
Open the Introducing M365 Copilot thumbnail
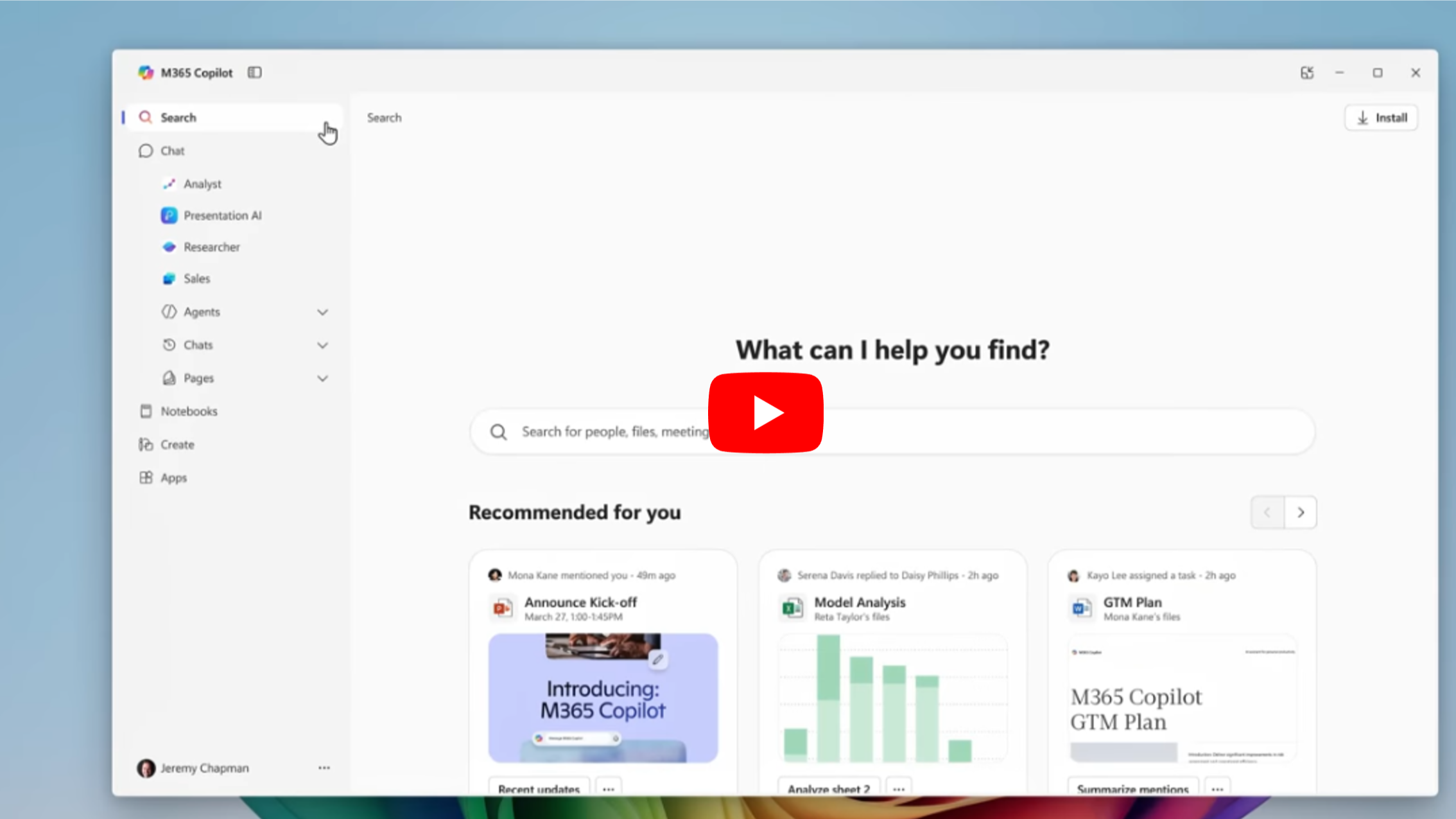pos(602,698)
